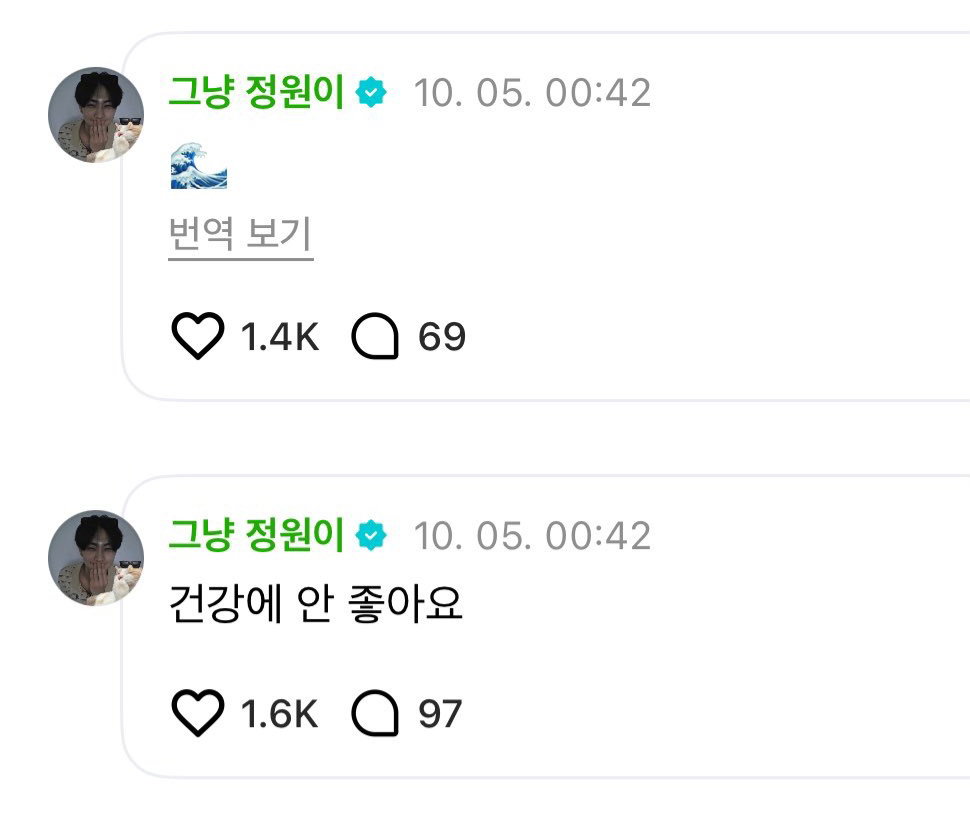The height and width of the screenshot is (826, 970).
Task: Click 번역 보기 to view translation
Action: [241, 235]
